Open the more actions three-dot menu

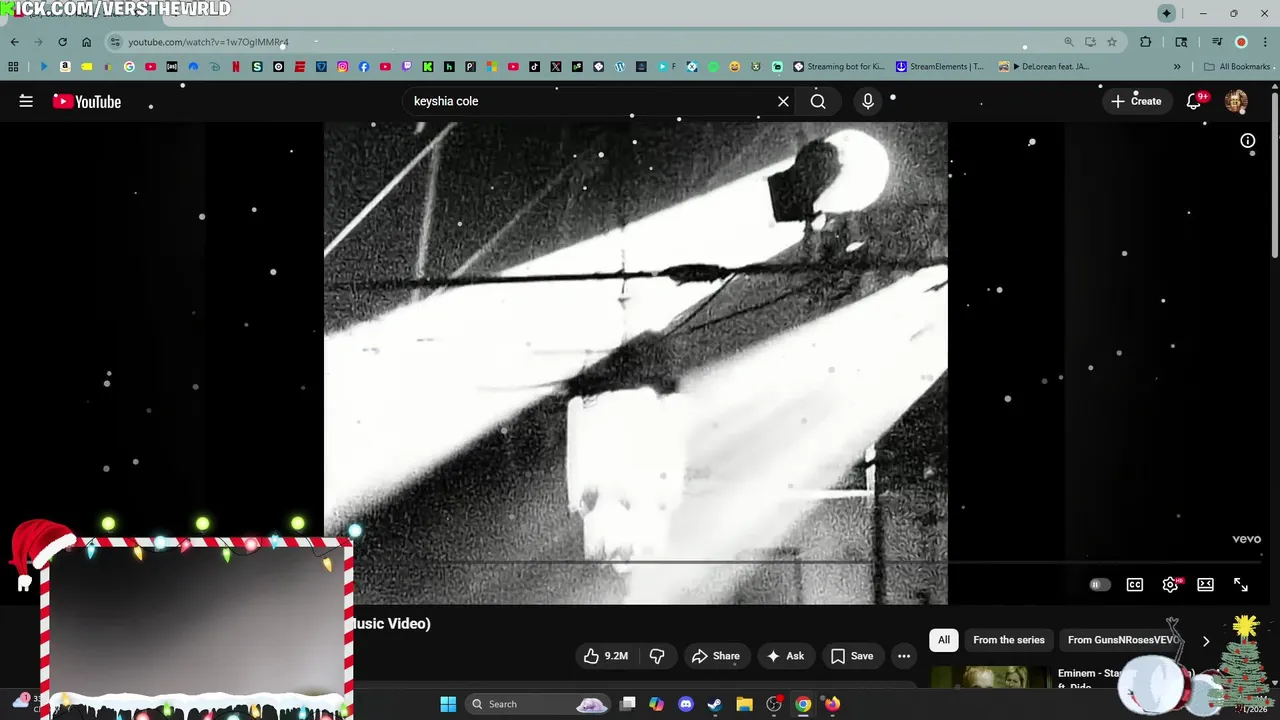[x=904, y=656]
